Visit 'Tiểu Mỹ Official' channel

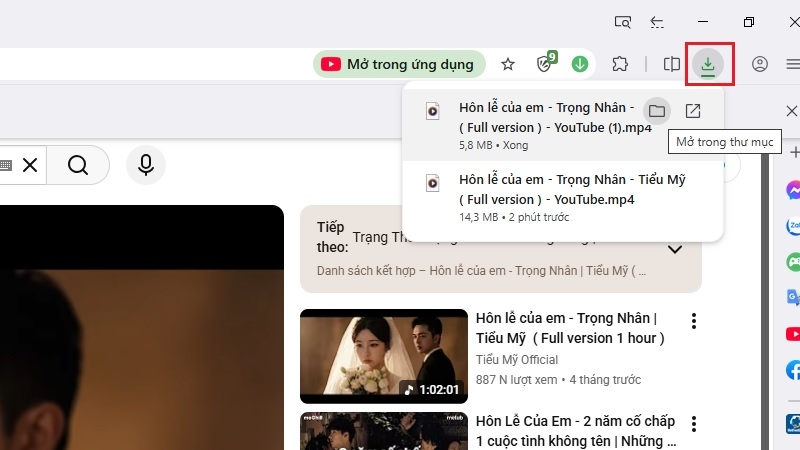(517, 360)
